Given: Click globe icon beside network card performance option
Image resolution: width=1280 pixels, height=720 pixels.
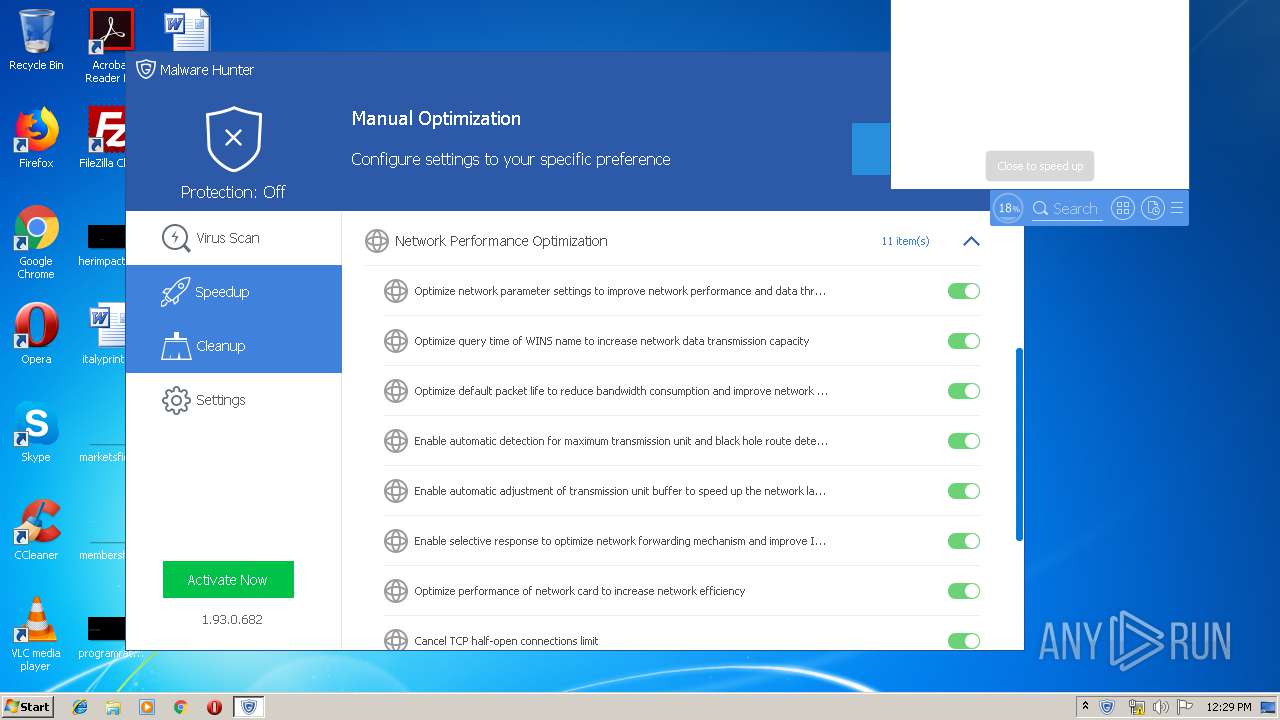Looking at the screenshot, I should point(396,591).
